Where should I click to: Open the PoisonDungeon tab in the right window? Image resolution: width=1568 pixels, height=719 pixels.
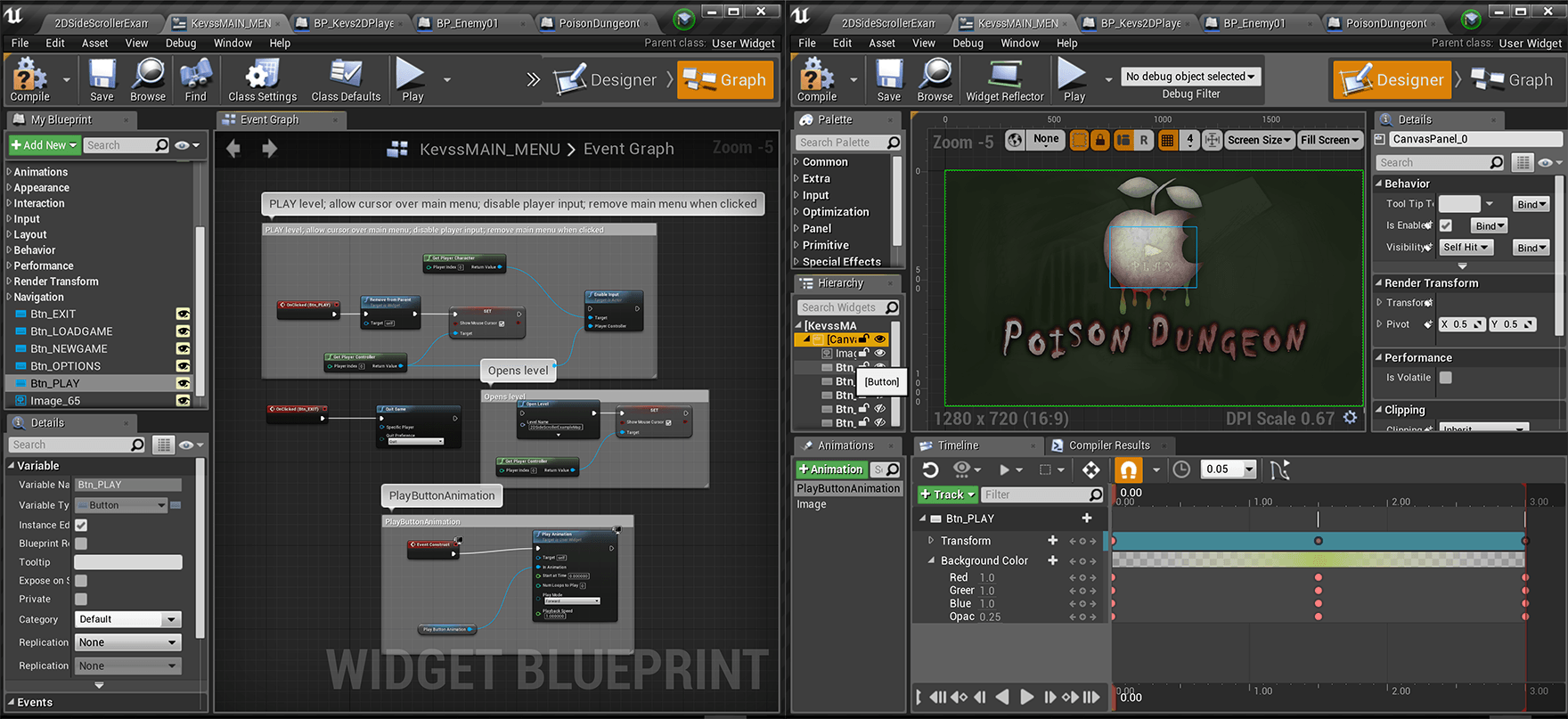pos(1384,23)
